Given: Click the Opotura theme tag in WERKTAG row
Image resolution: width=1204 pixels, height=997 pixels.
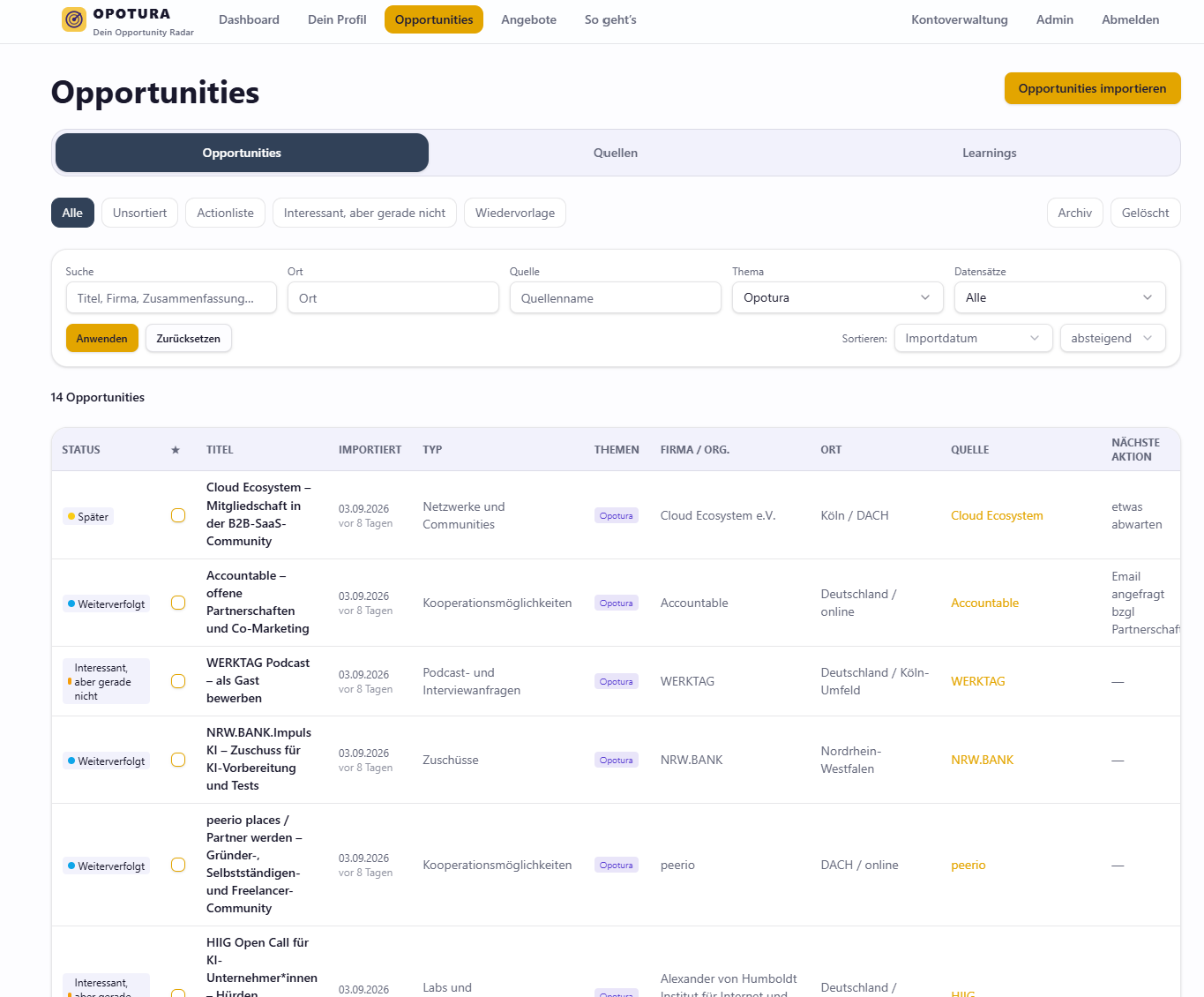Looking at the screenshot, I should (x=616, y=681).
